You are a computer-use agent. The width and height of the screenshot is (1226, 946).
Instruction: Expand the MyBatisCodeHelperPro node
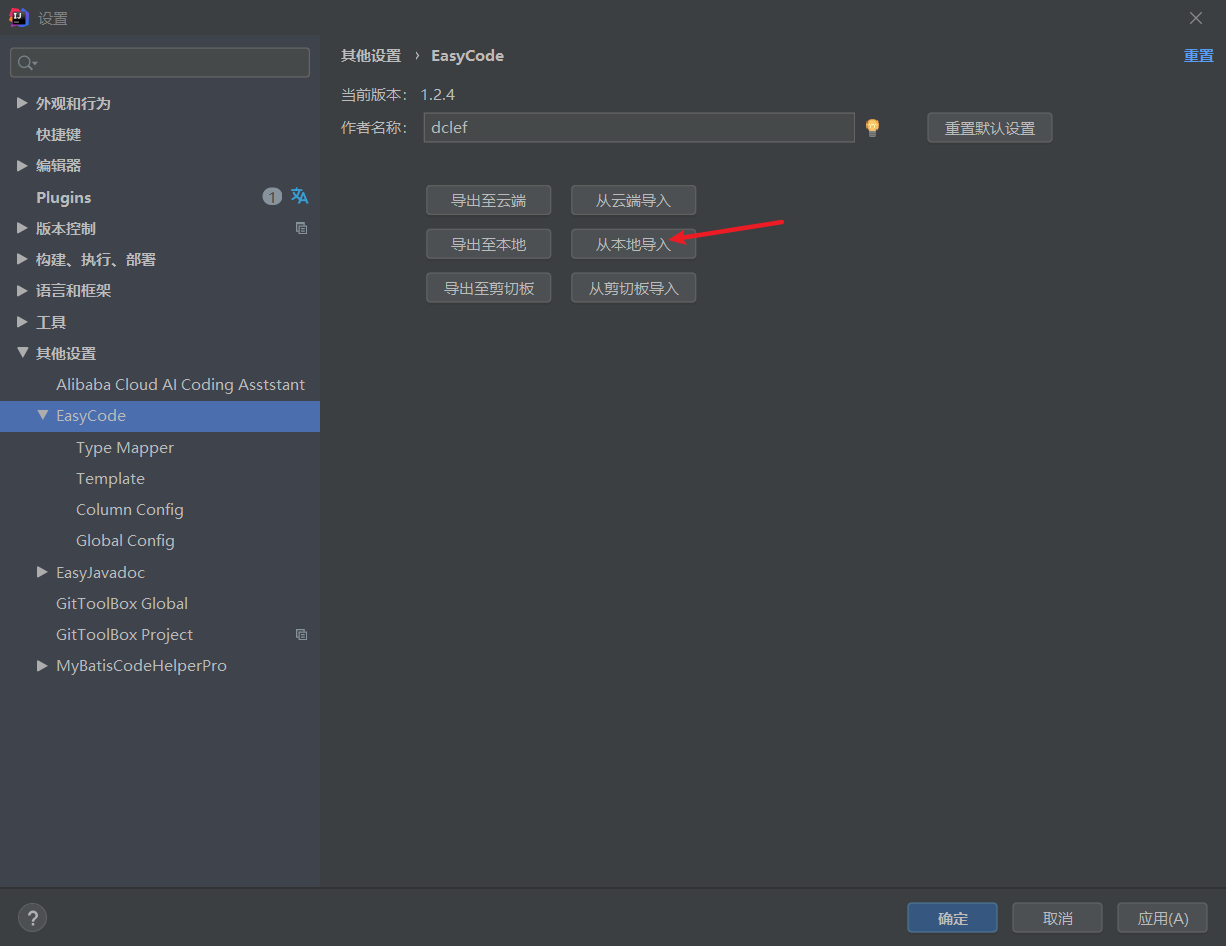point(42,665)
